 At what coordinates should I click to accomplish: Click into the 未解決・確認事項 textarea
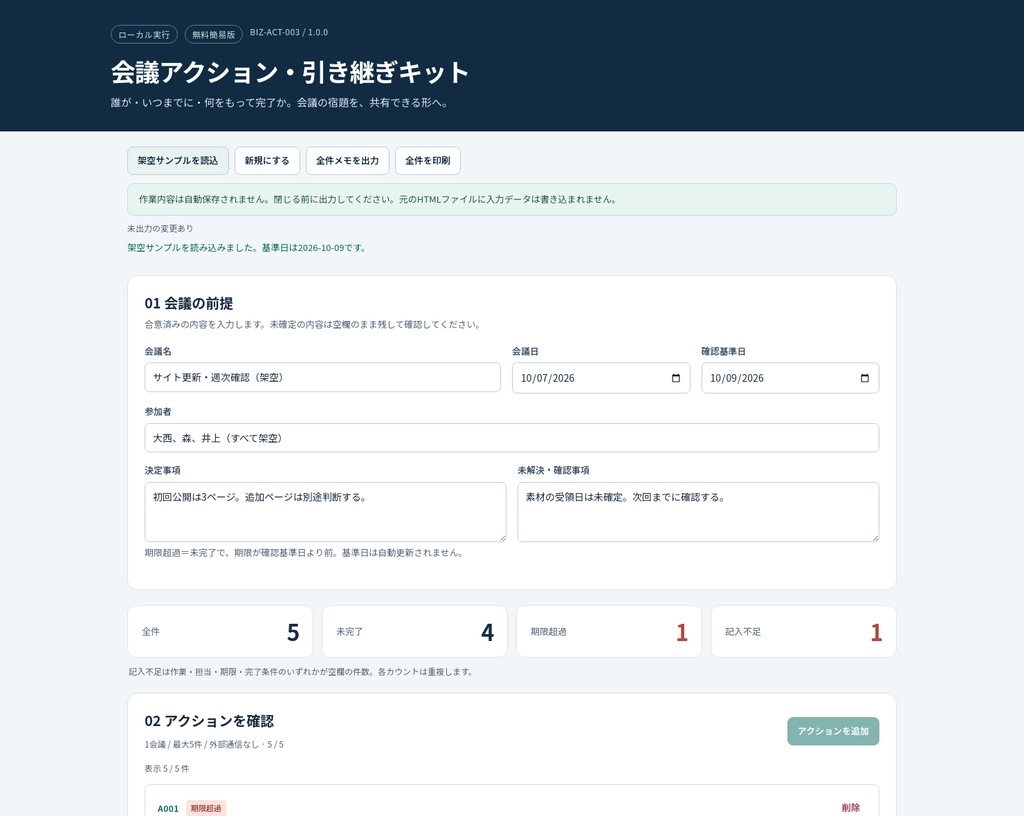(698, 512)
